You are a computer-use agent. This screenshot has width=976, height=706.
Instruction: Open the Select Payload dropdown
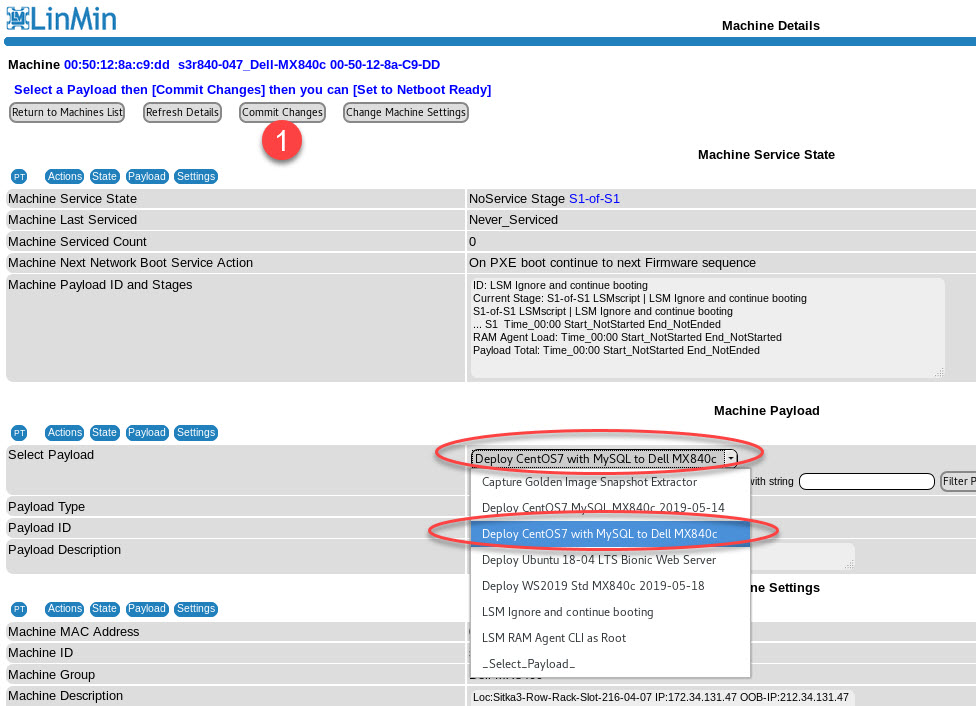pyautogui.click(x=604, y=459)
